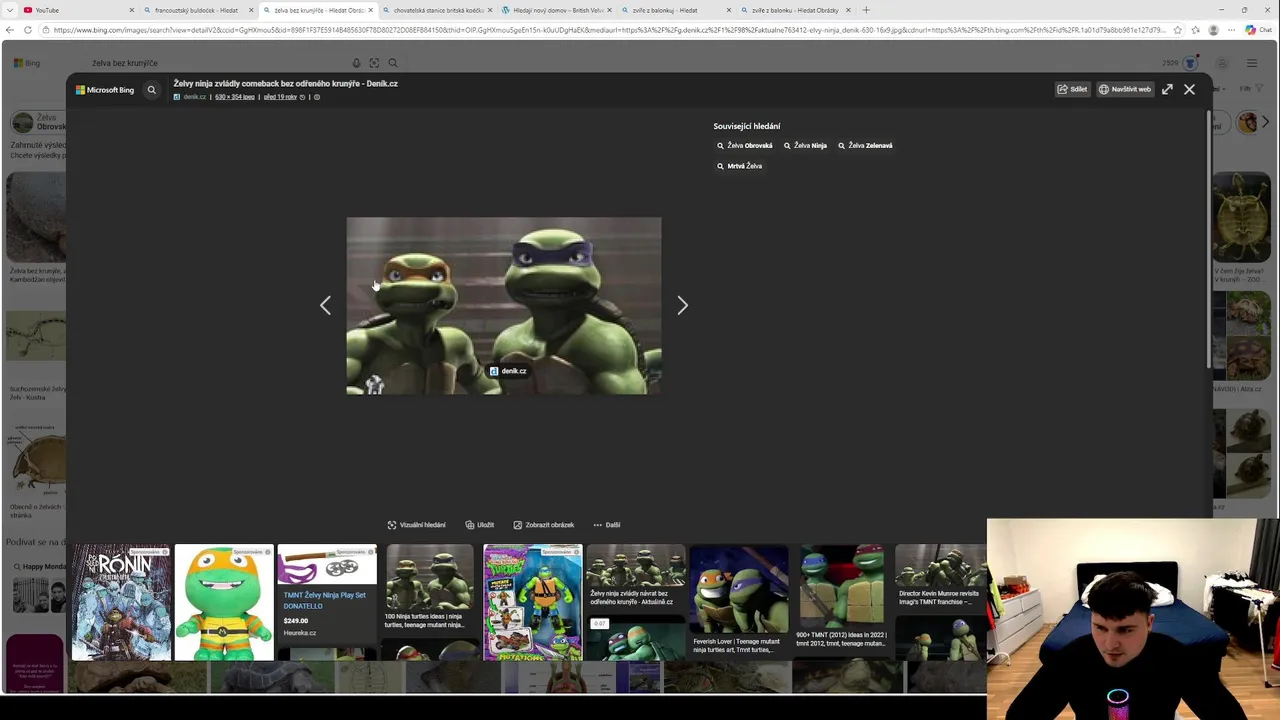
Task: Click the microphone voice search icon
Action: coord(356,63)
